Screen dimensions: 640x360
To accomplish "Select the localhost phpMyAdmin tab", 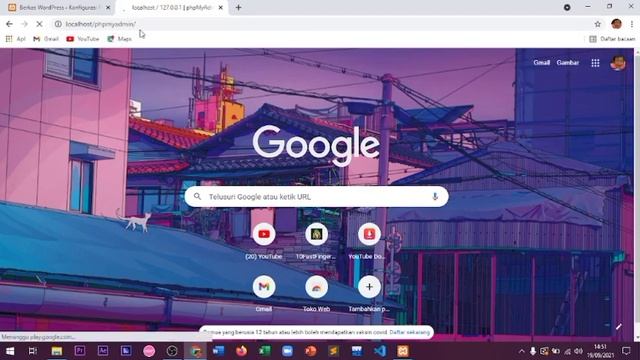I will (x=171, y=7).
